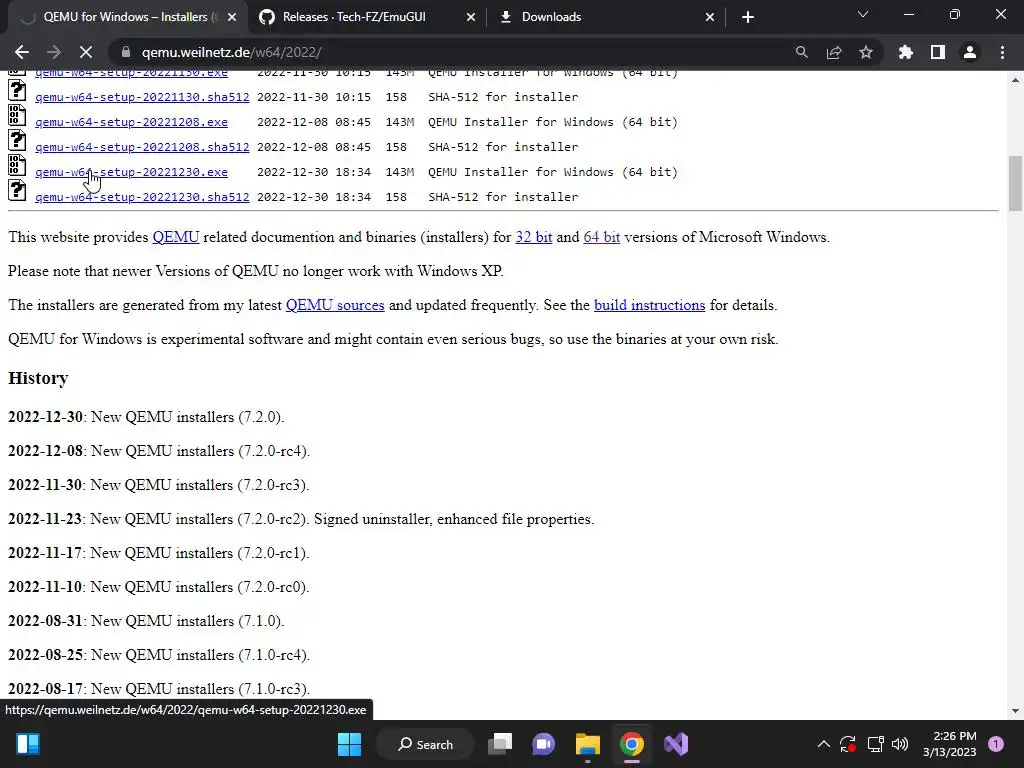Click the forward navigation arrow
The height and width of the screenshot is (768, 1024).
click(x=54, y=52)
